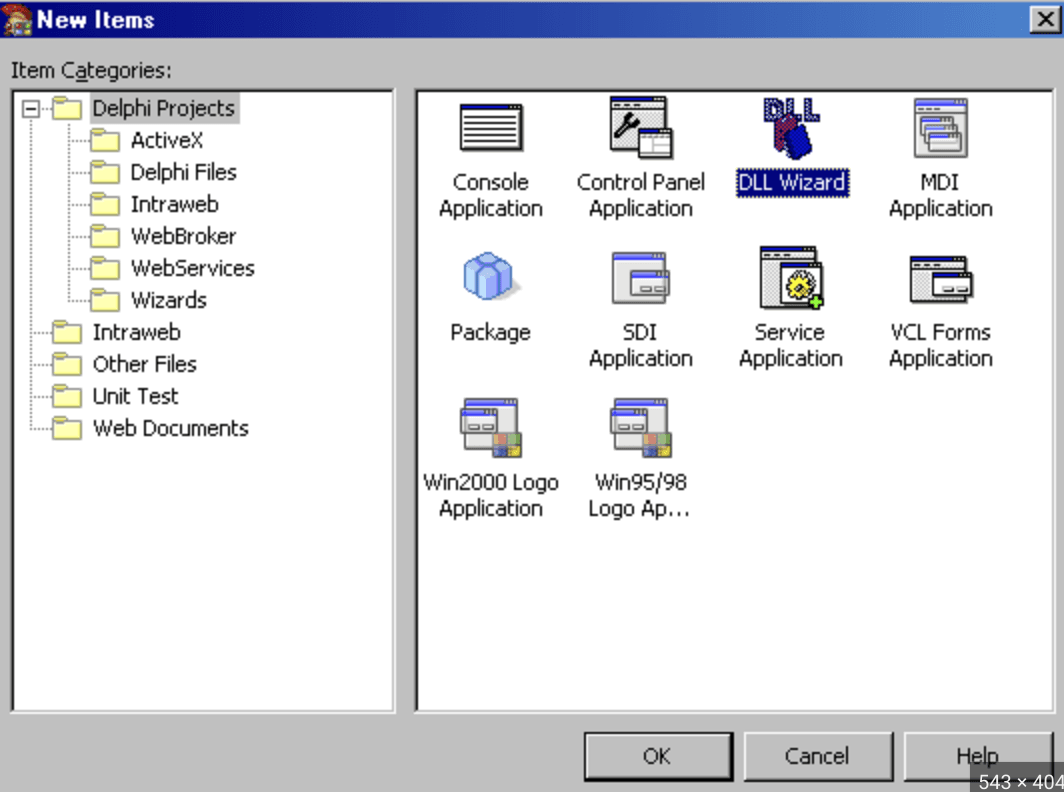Click the WebBroker folder icon
This screenshot has height=792, width=1064.
coord(105,235)
